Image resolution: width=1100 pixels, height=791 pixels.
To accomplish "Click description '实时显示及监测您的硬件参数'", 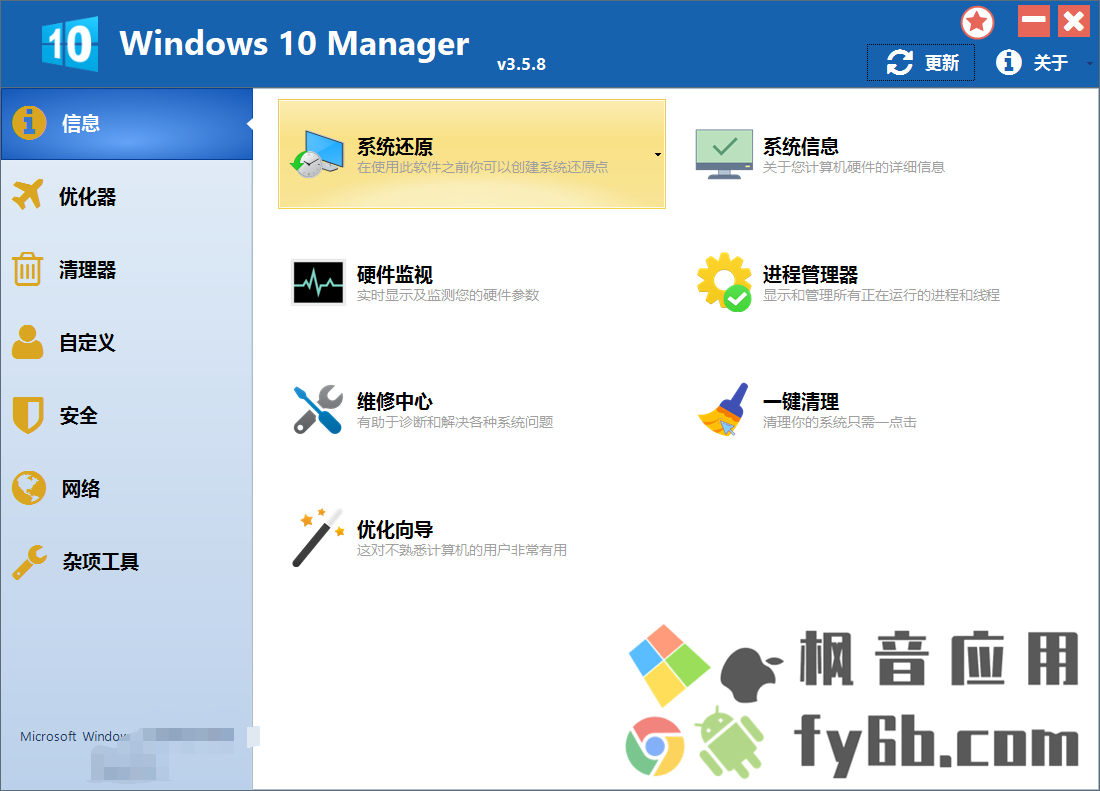I will pyautogui.click(x=448, y=295).
